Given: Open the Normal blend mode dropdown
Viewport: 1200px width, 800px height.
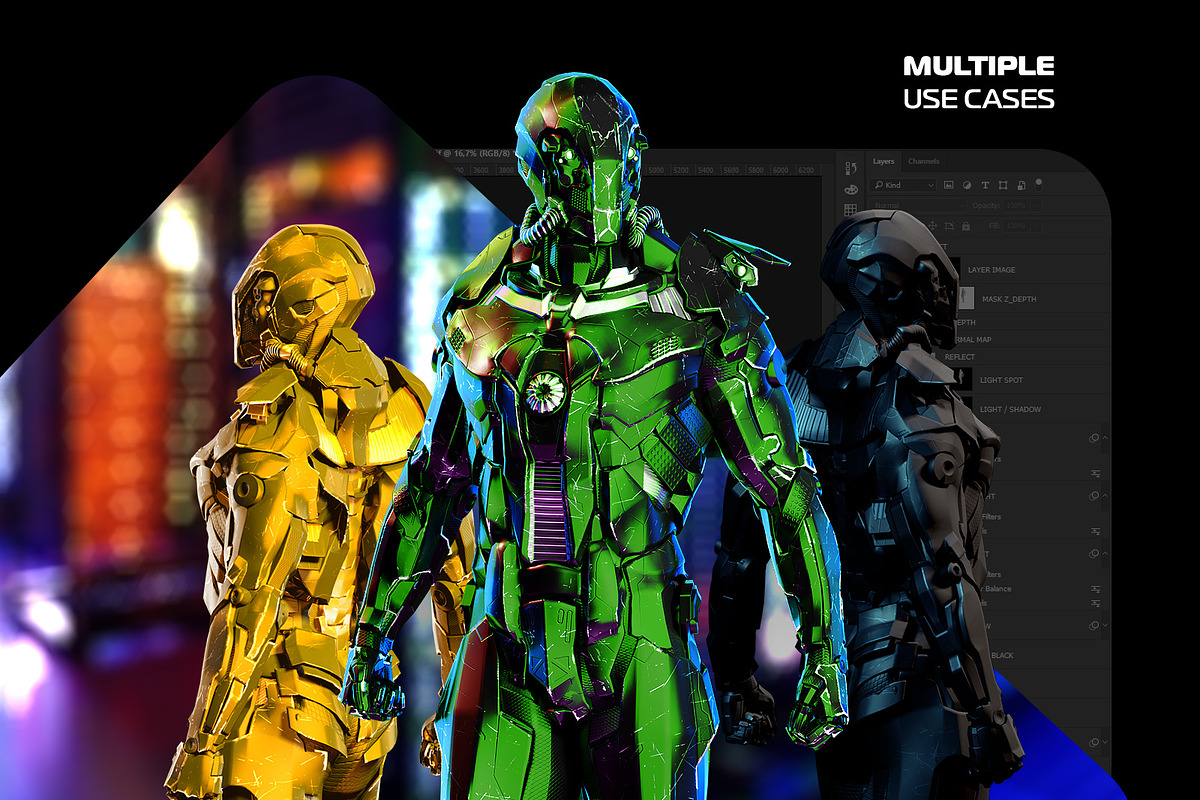Looking at the screenshot, I should (x=918, y=205).
